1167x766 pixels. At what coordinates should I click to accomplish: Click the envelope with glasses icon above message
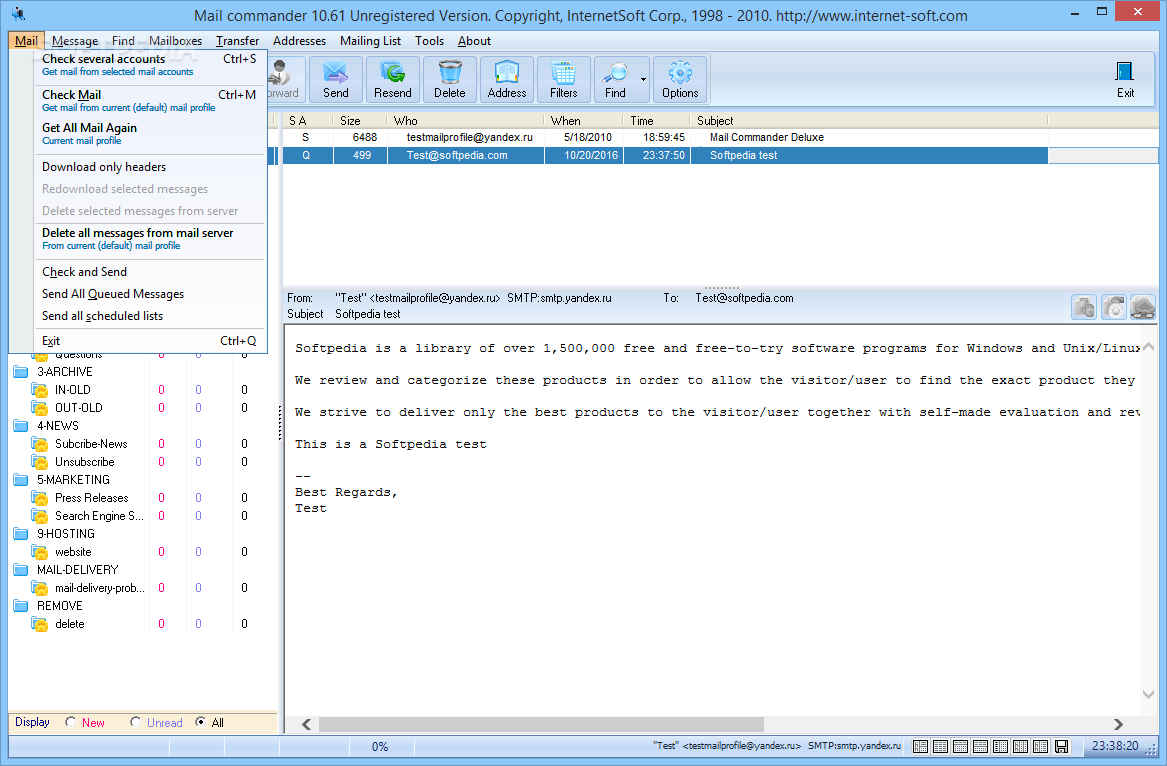pos(1142,307)
